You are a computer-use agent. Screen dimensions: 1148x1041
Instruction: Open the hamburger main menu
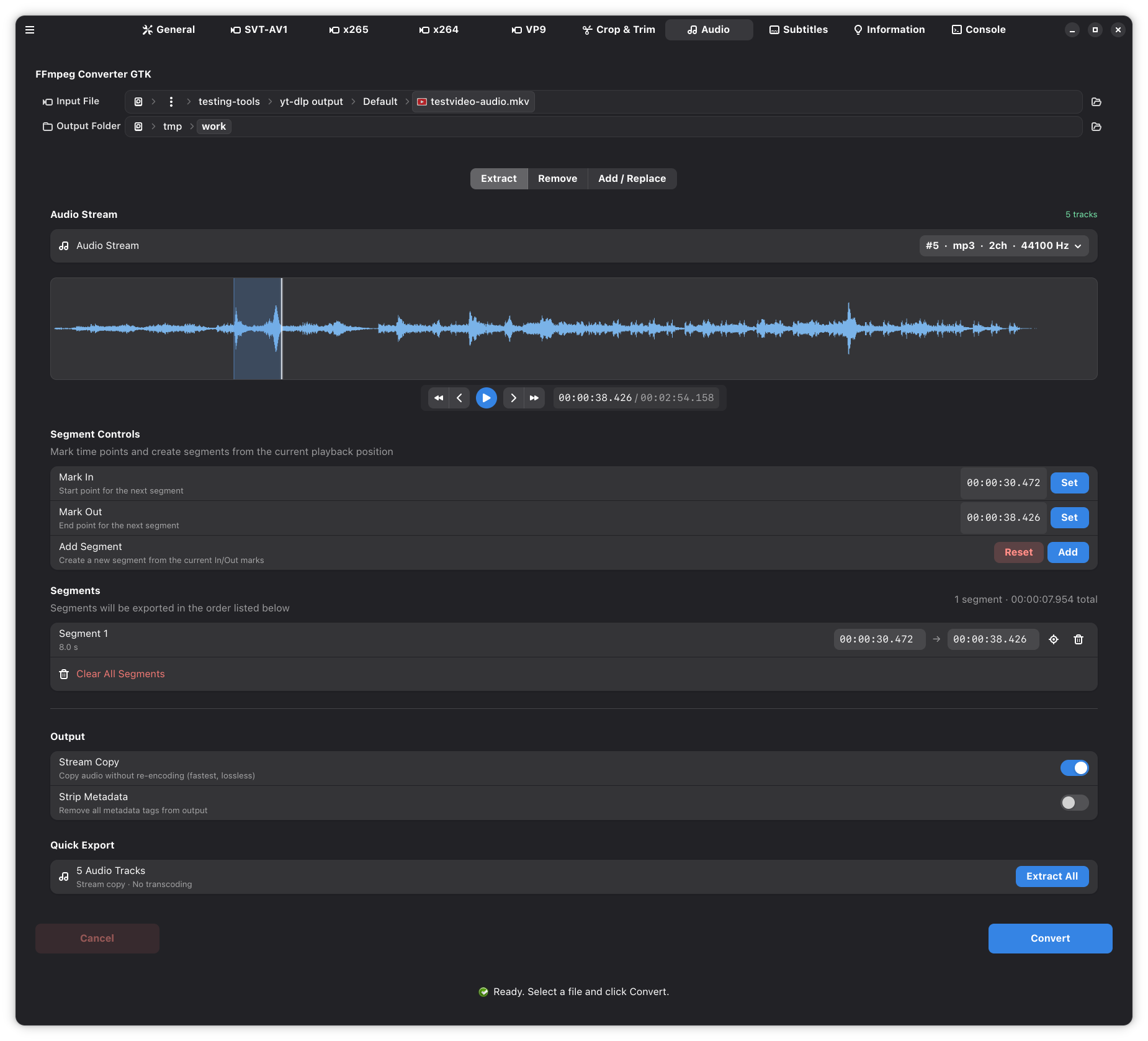(30, 30)
